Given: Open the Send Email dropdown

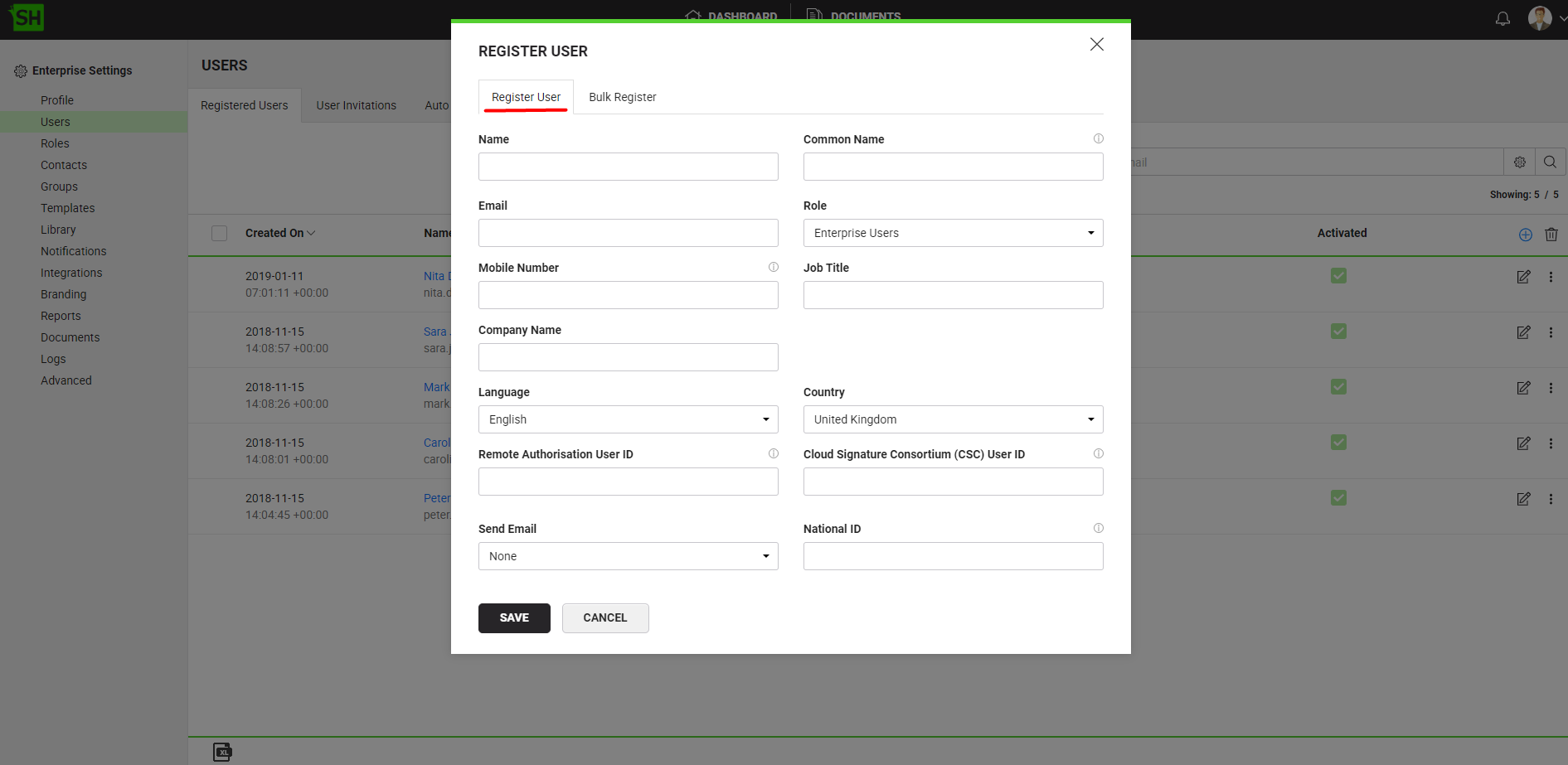Looking at the screenshot, I should pos(628,556).
